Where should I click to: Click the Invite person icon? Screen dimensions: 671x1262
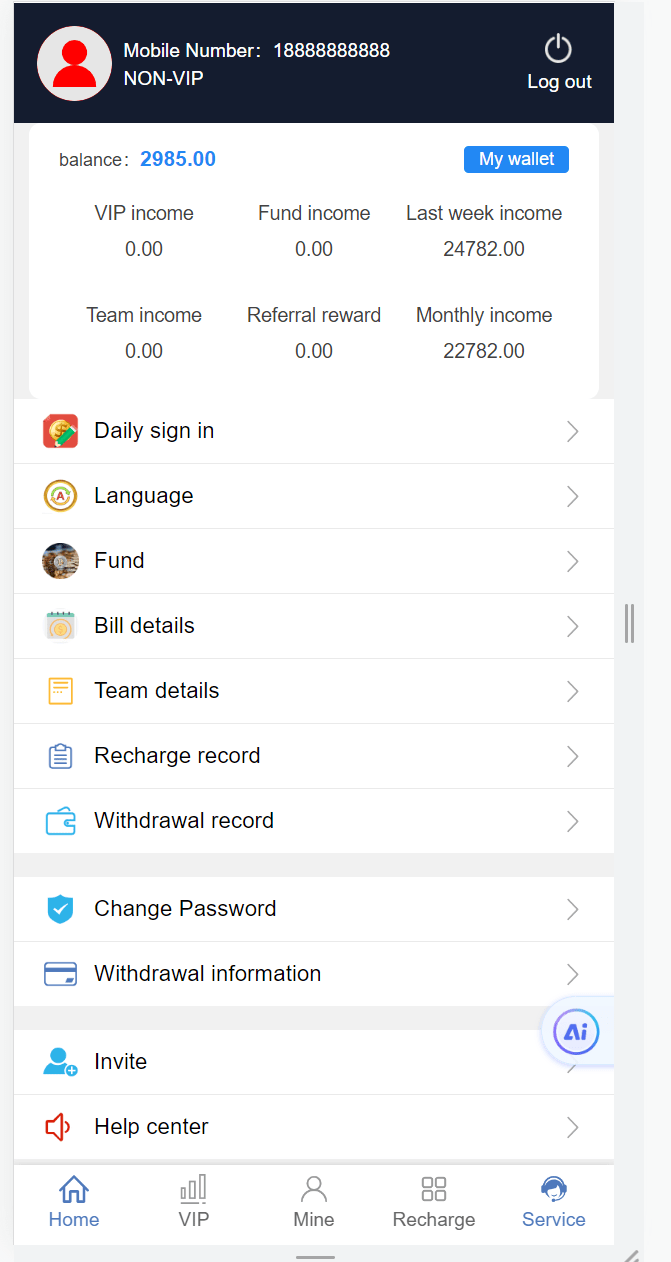60,1062
